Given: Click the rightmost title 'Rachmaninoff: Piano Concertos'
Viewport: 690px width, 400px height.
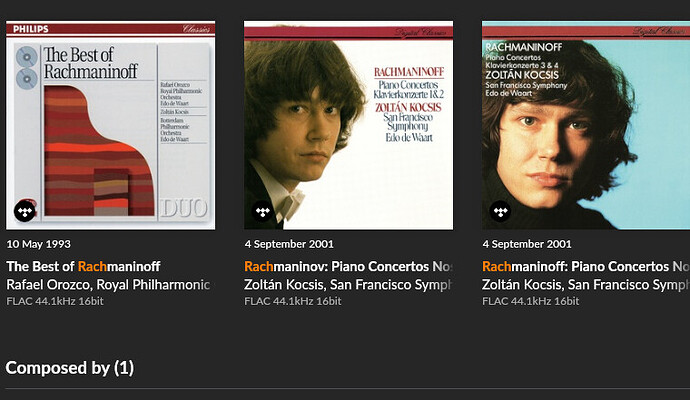Looking at the screenshot, I should click(586, 267).
